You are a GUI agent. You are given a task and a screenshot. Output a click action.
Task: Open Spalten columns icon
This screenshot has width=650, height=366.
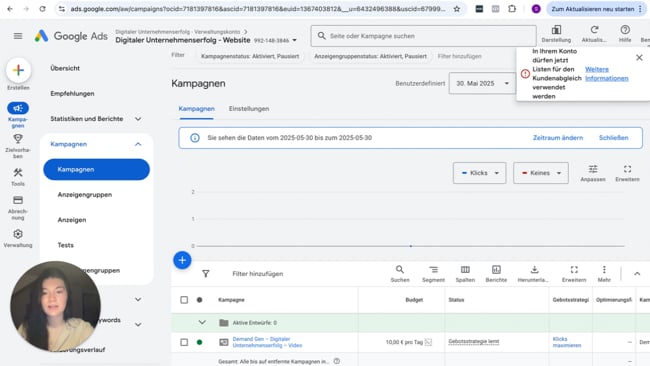(x=465, y=269)
